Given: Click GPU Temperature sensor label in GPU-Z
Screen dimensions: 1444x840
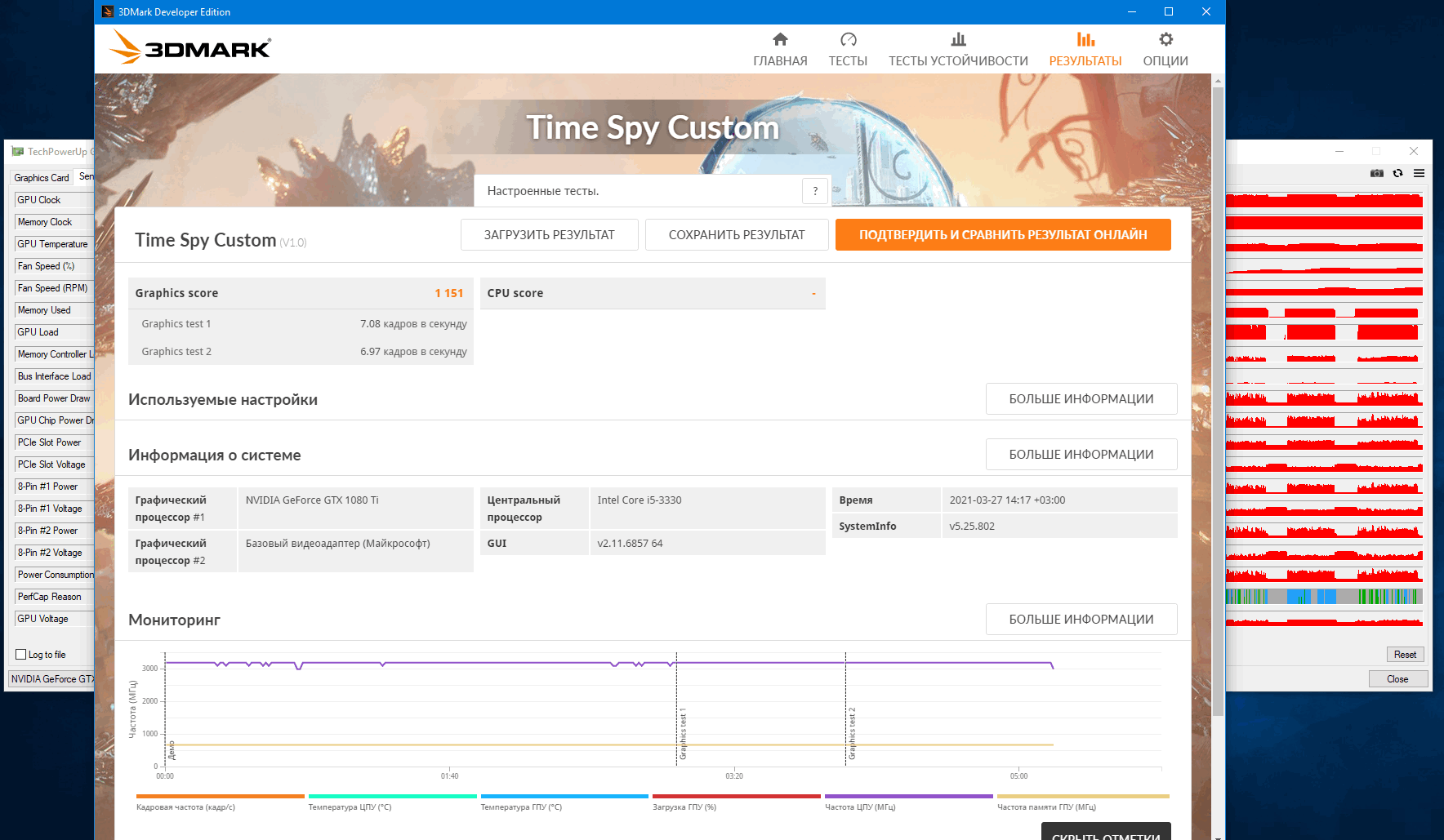Looking at the screenshot, I should coord(52,244).
